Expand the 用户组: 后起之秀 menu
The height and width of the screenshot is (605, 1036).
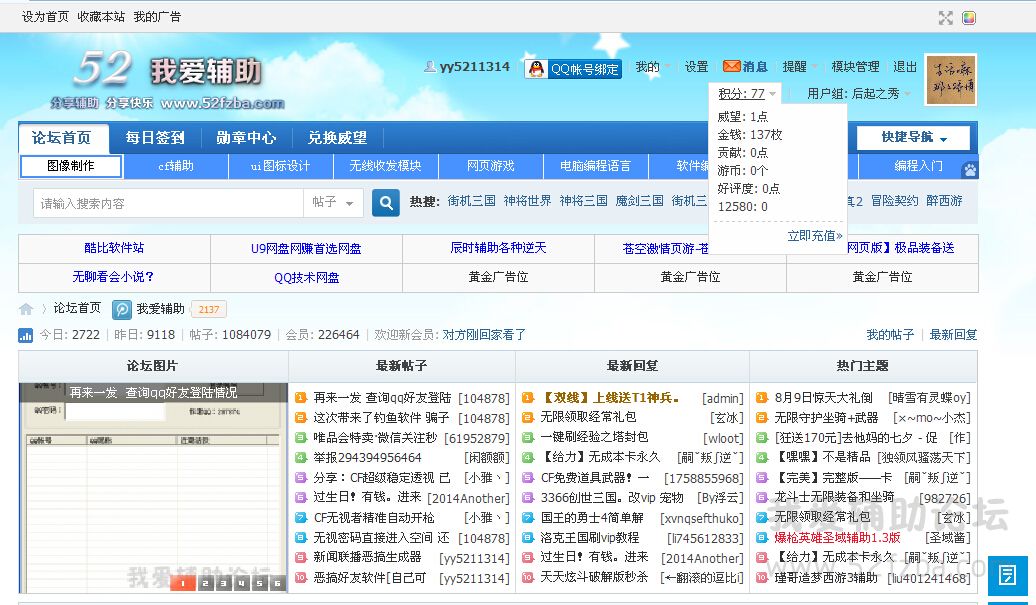[858, 94]
